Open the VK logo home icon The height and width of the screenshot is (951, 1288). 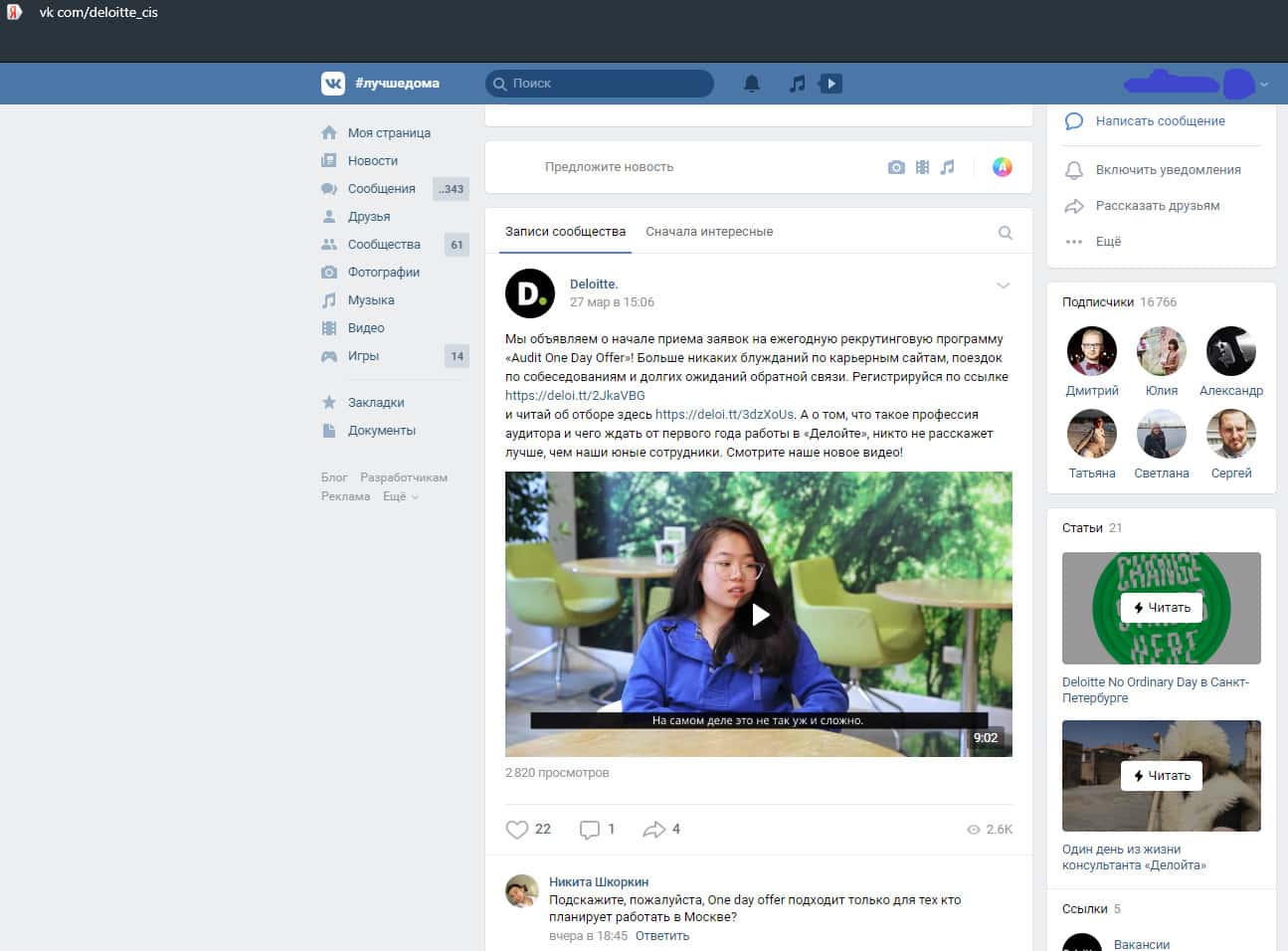coord(333,84)
